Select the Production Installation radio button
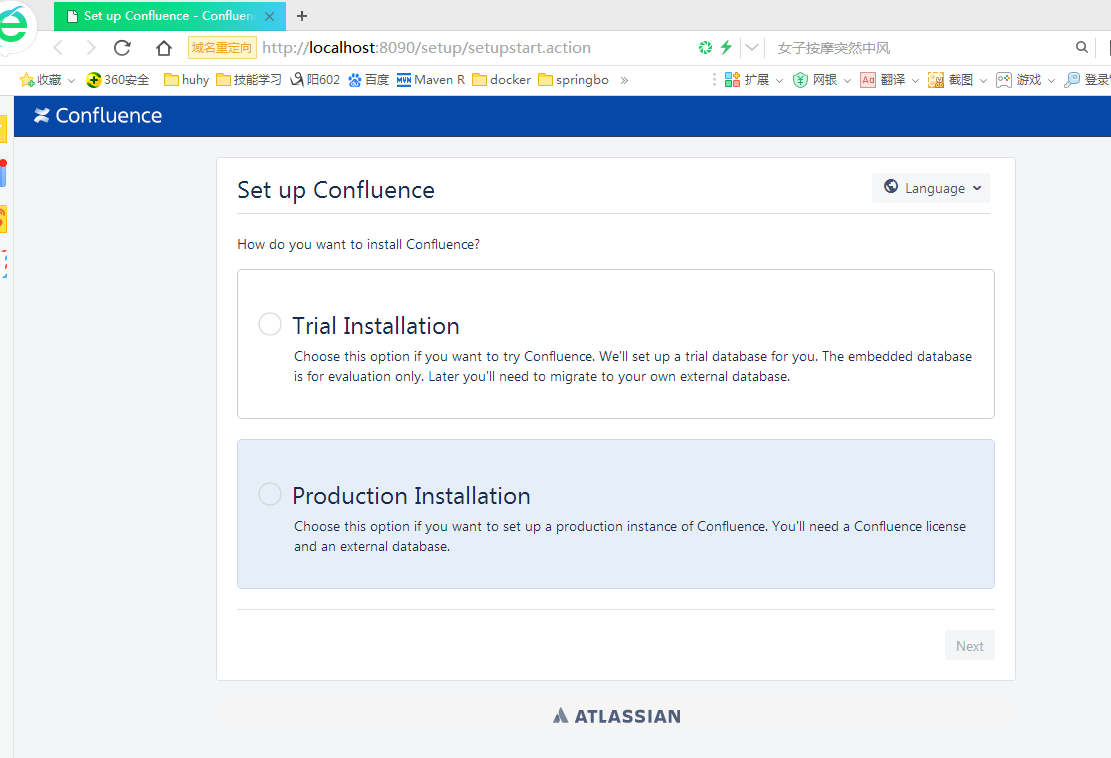 270,494
